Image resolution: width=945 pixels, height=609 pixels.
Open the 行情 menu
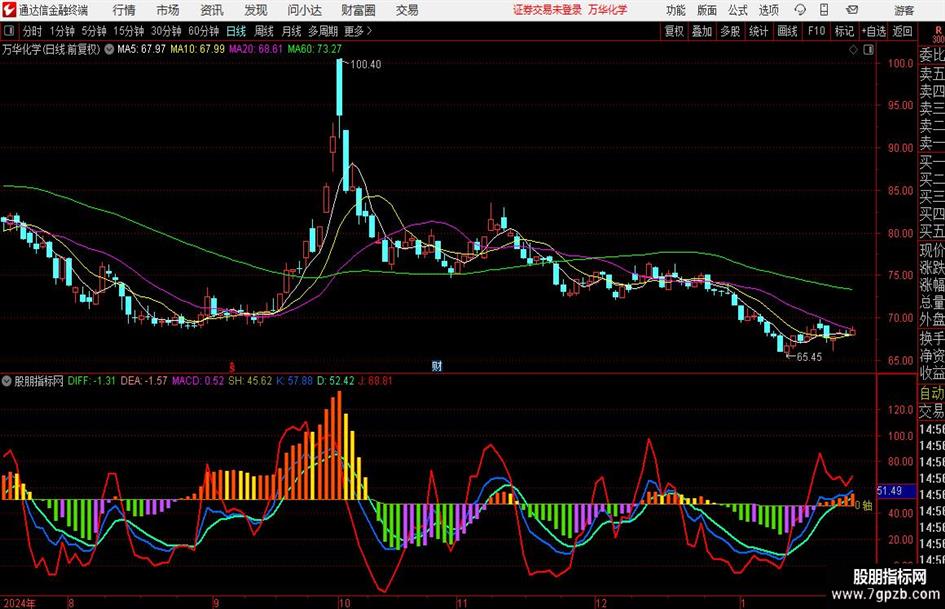(124, 10)
